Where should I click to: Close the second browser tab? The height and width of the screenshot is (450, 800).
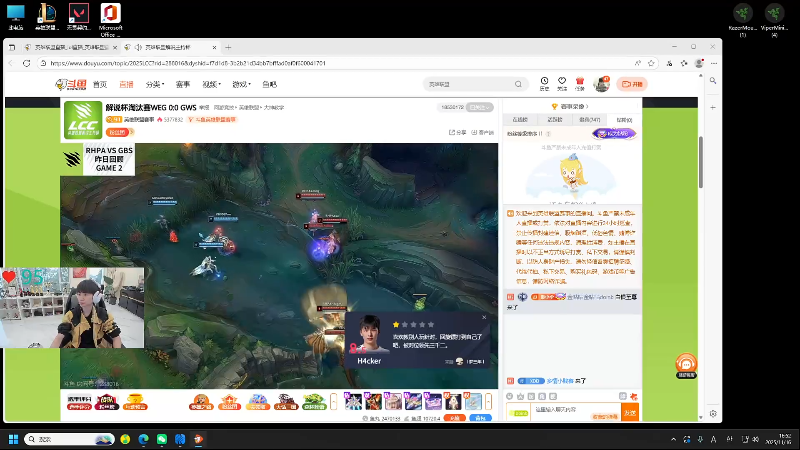coord(214,47)
